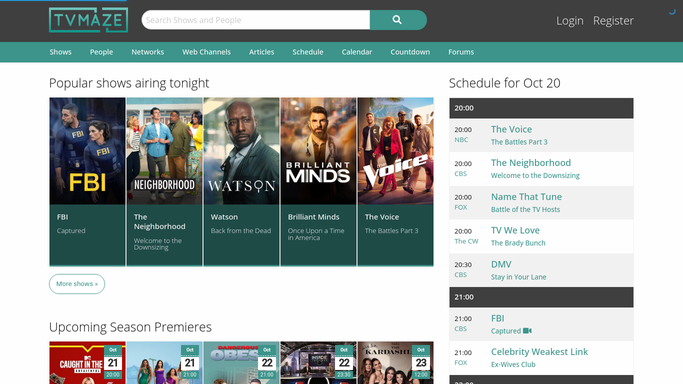Select the Brilliant Minds poster
Image resolution: width=683 pixels, height=384 pixels.
coord(318,151)
